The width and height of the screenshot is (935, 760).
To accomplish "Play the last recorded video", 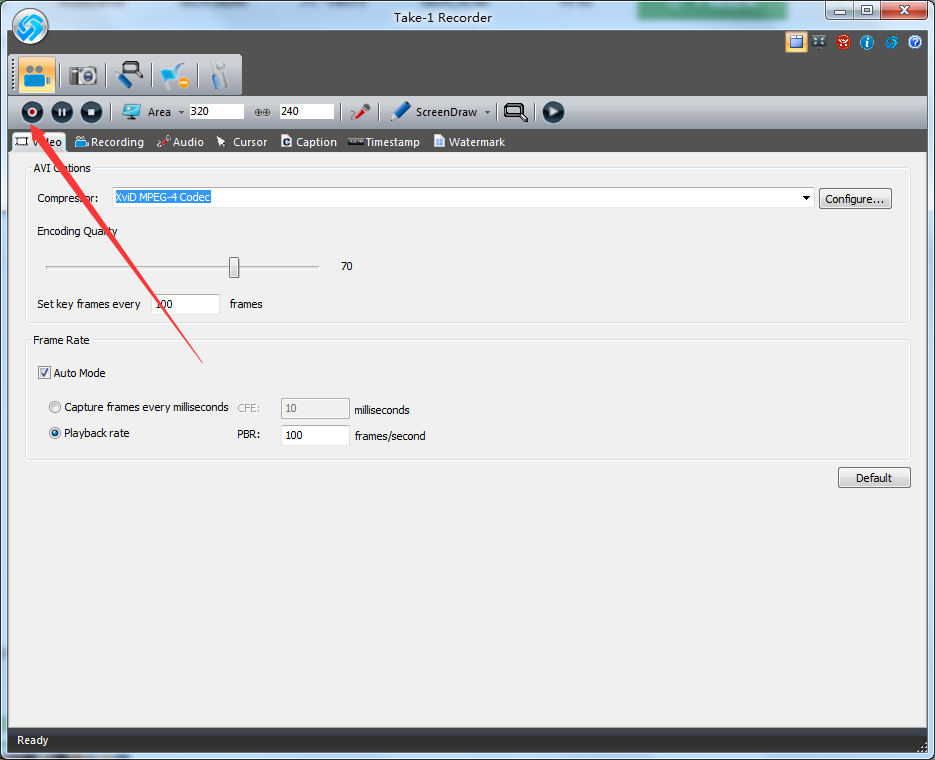I will (x=553, y=112).
